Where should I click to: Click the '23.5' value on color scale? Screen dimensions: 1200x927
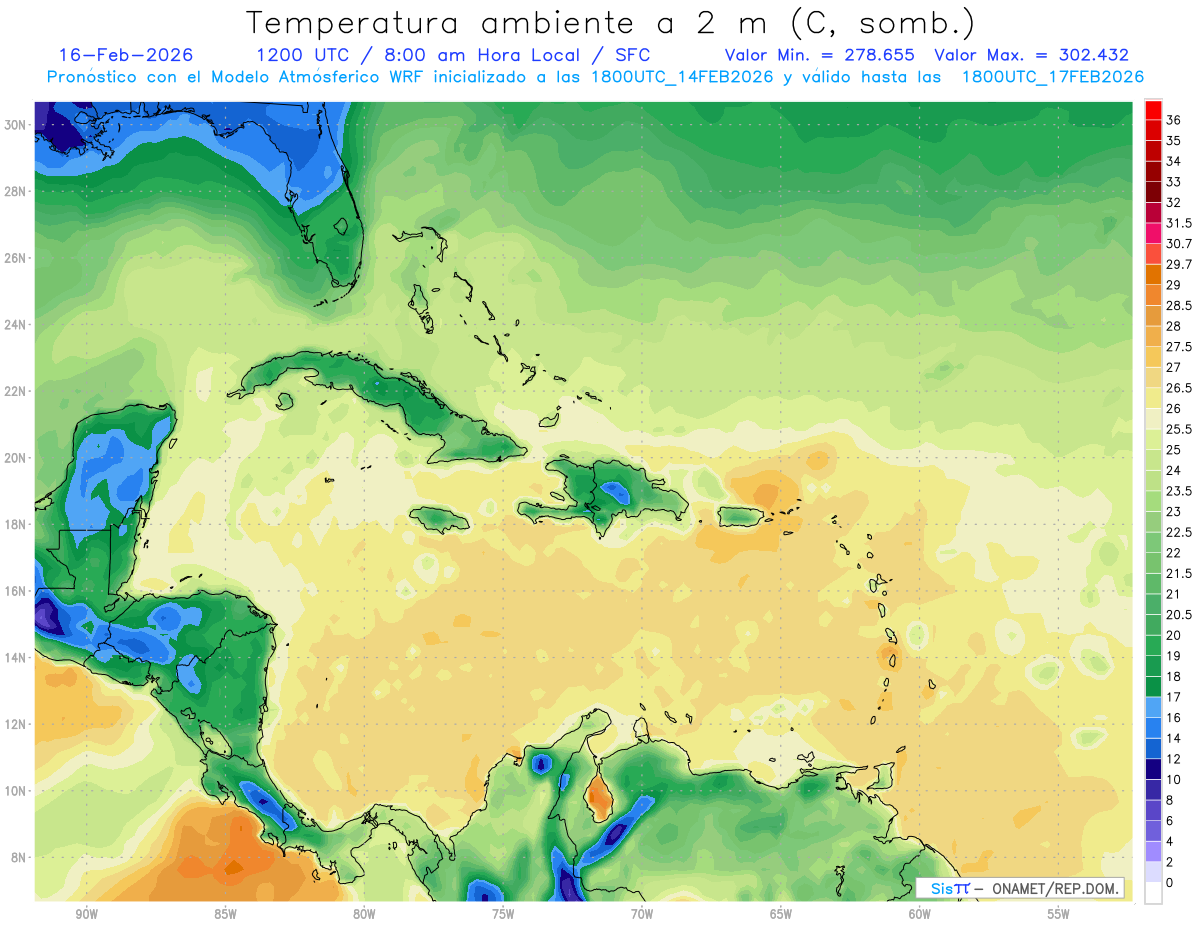click(1179, 491)
